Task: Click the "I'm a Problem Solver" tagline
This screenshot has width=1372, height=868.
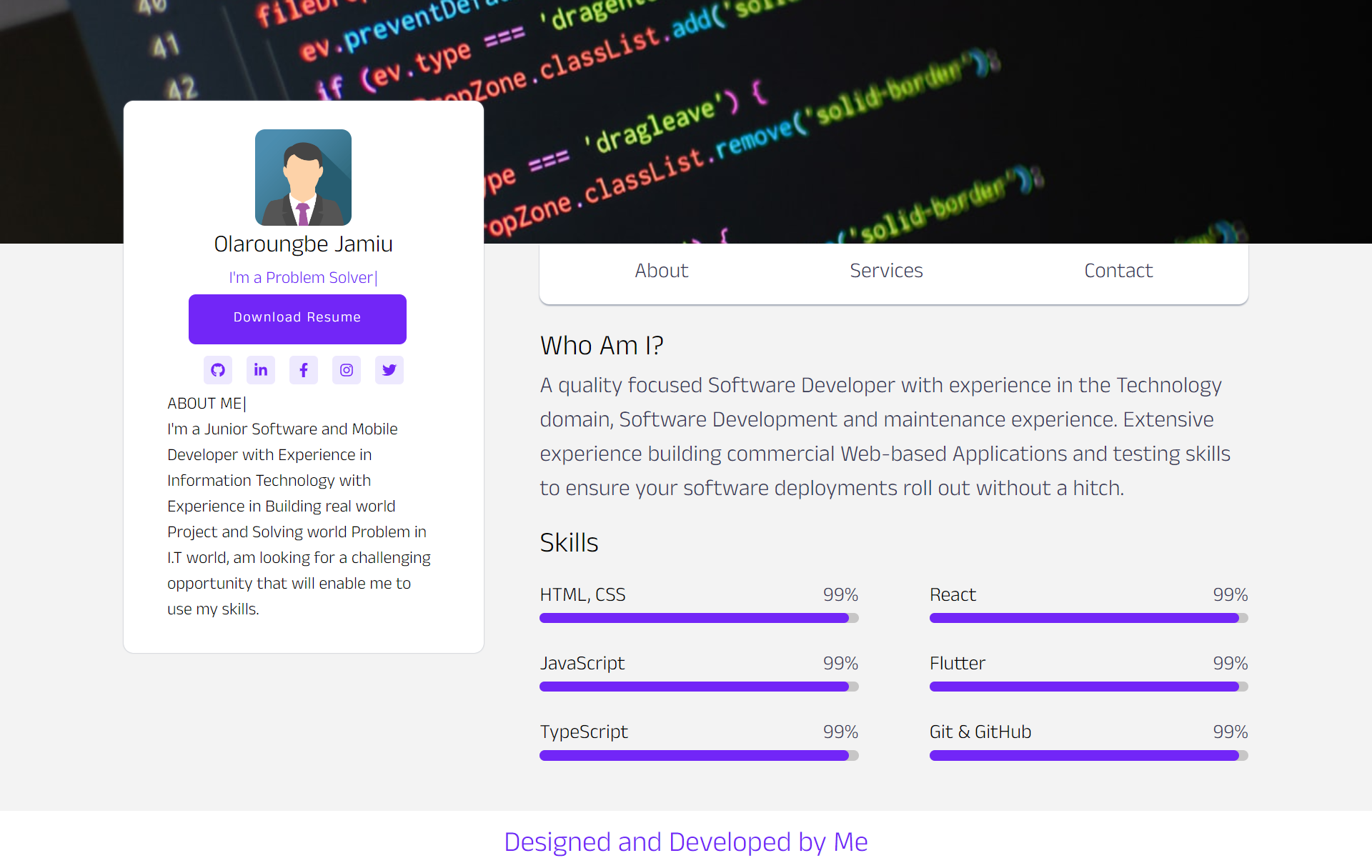Action: [x=303, y=277]
